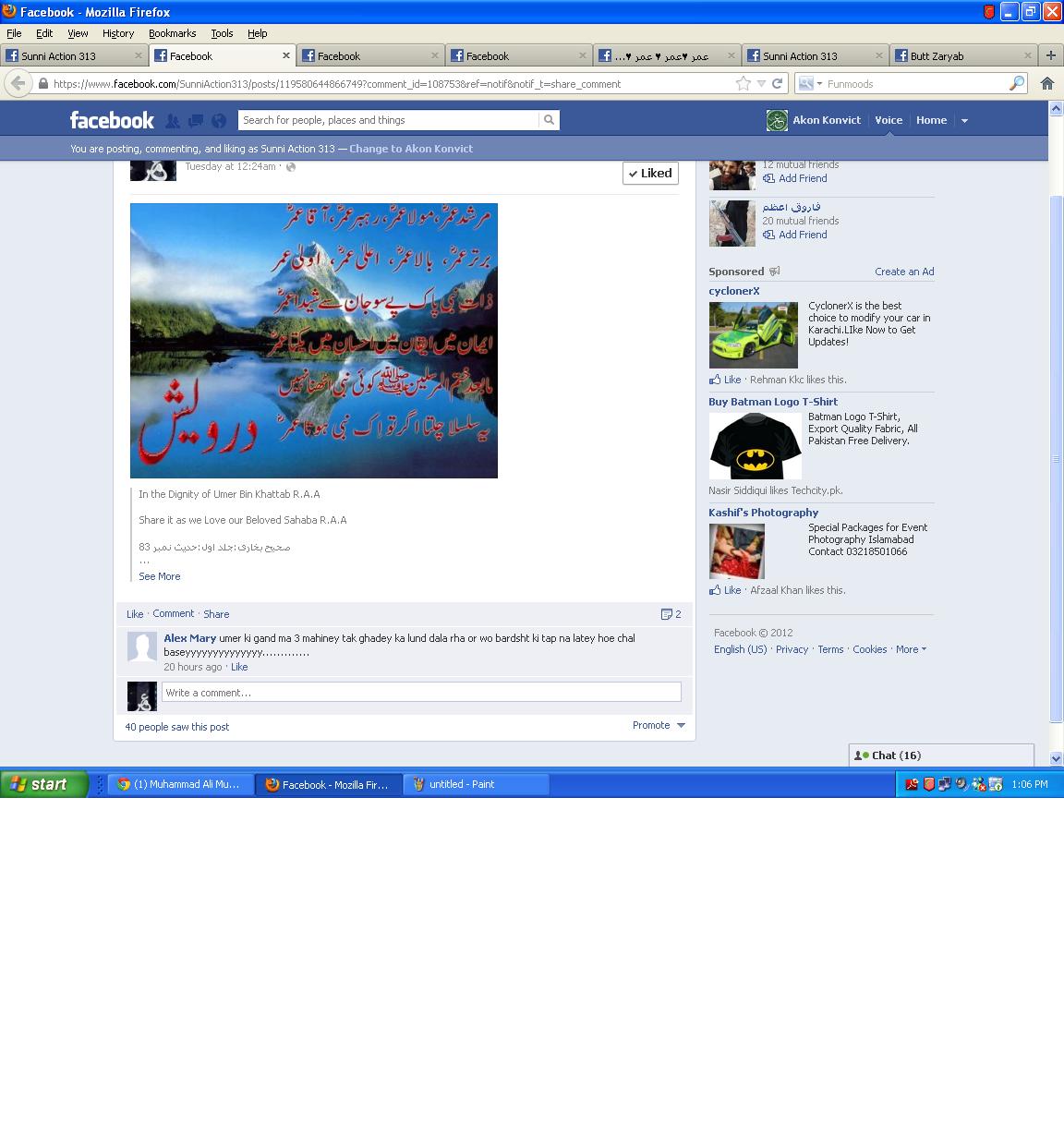Click the Voice link in the header
This screenshot has height=1124, width=1064.
point(889,120)
